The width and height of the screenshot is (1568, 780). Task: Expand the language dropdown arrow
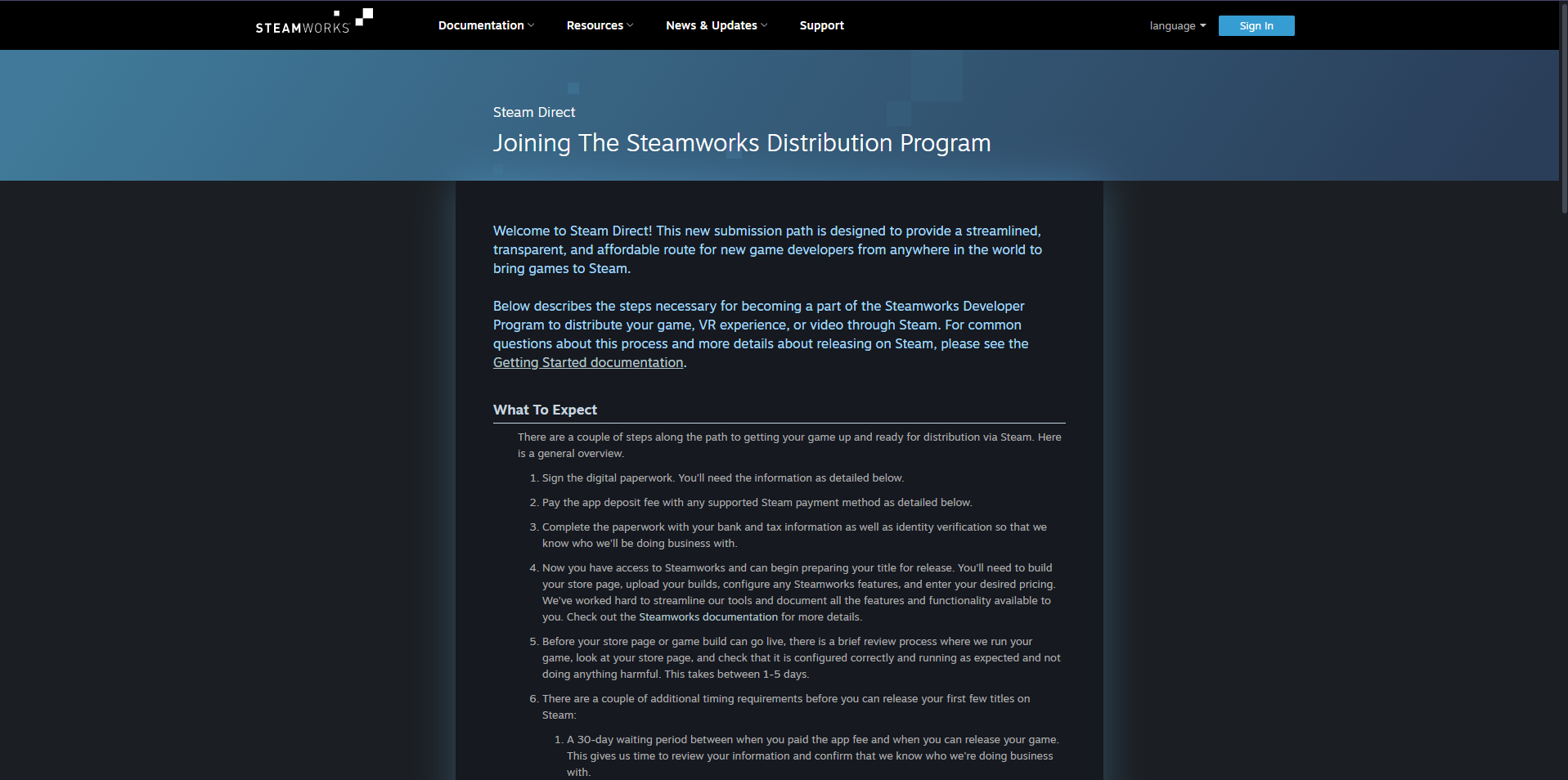click(1202, 25)
